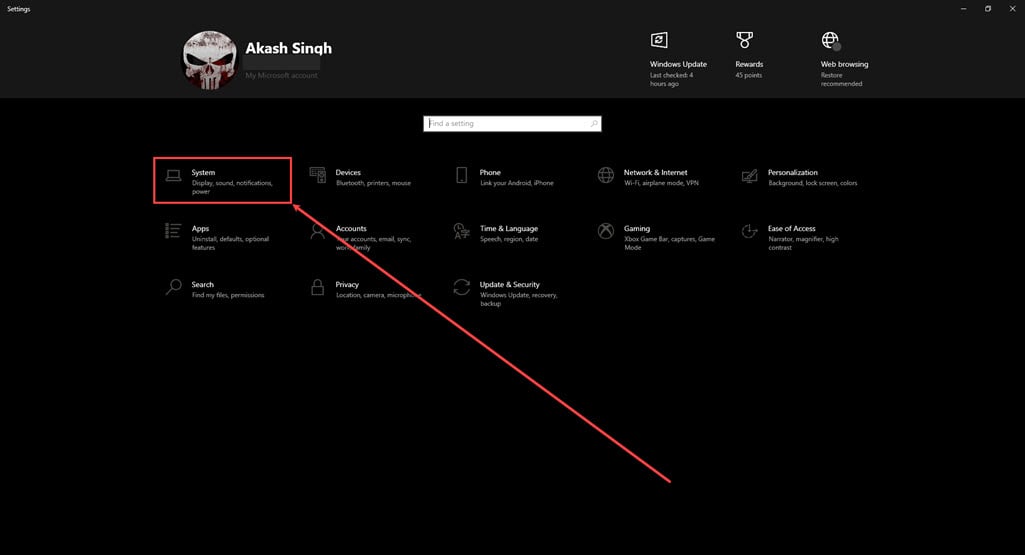The height and width of the screenshot is (555, 1025).
Task: Click '45 points' rewards text
Action: [748, 75]
